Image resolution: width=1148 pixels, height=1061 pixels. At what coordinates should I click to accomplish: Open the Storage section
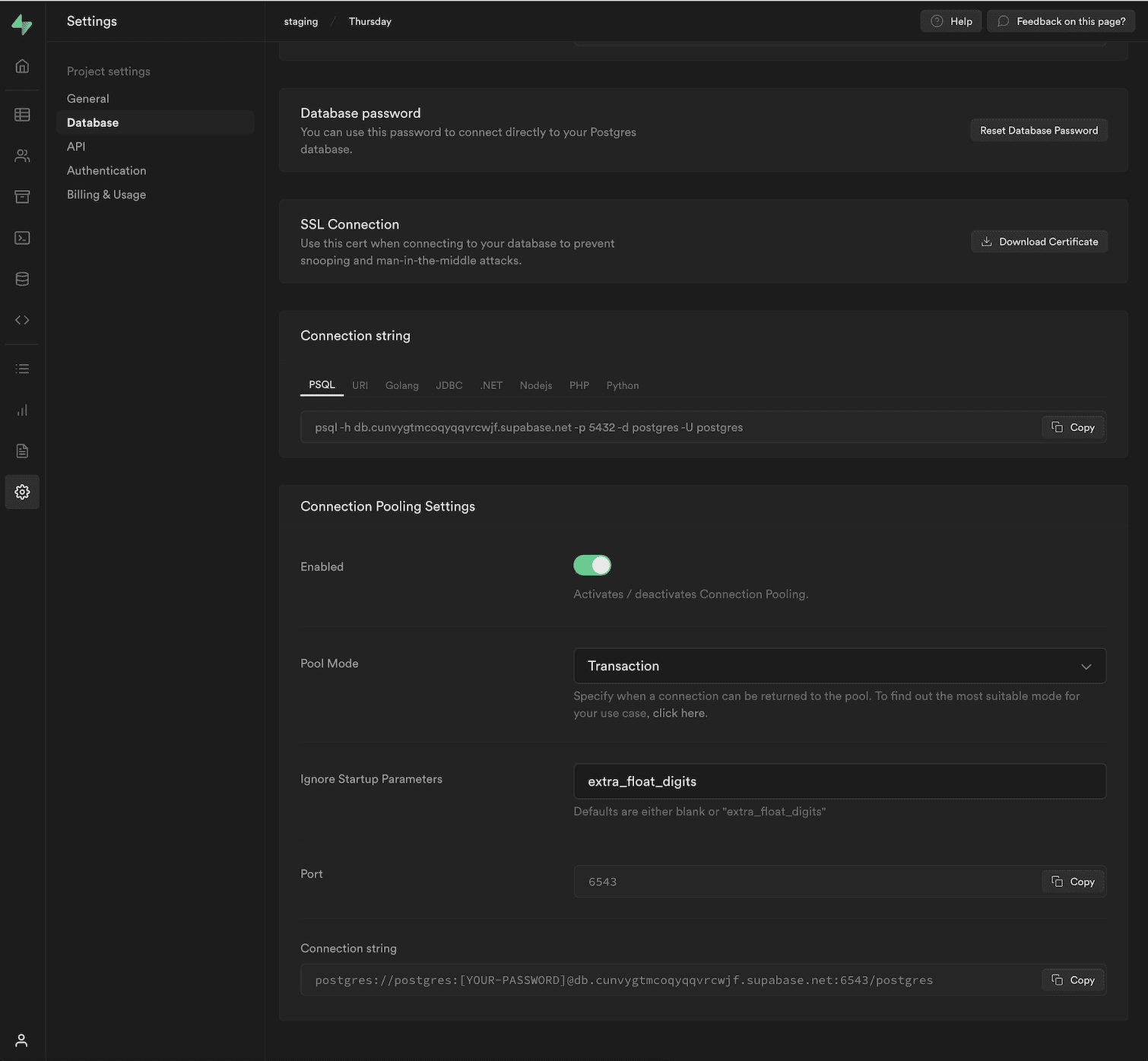pyautogui.click(x=21, y=196)
